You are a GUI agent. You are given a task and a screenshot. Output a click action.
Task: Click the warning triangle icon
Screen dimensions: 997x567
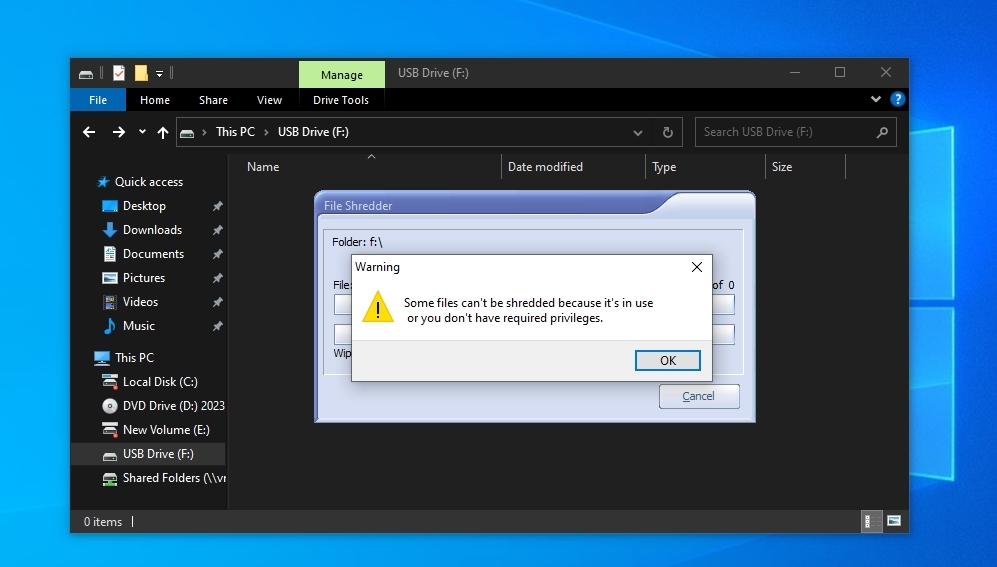point(378,306)
